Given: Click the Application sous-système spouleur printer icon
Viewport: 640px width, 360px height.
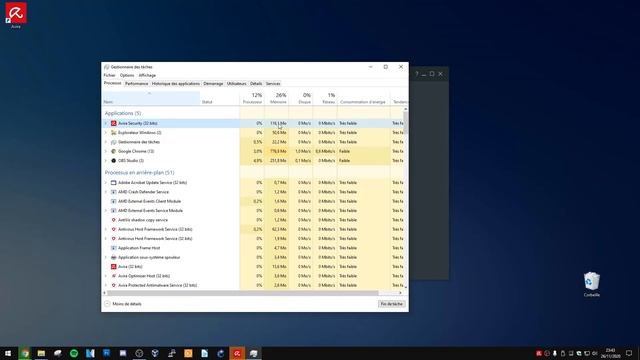Looking at the screenshot, I should click(113, 258).
